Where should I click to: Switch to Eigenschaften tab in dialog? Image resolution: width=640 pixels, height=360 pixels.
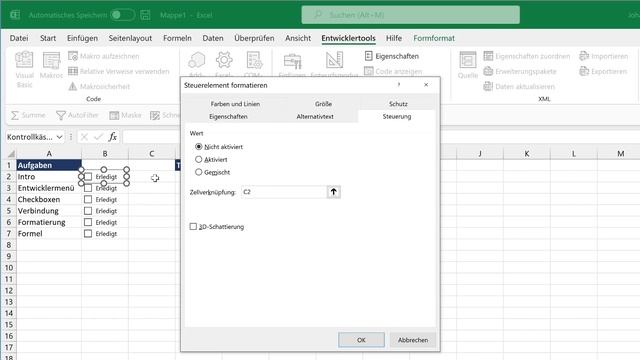pyautogui.click(x=228, y=117)
